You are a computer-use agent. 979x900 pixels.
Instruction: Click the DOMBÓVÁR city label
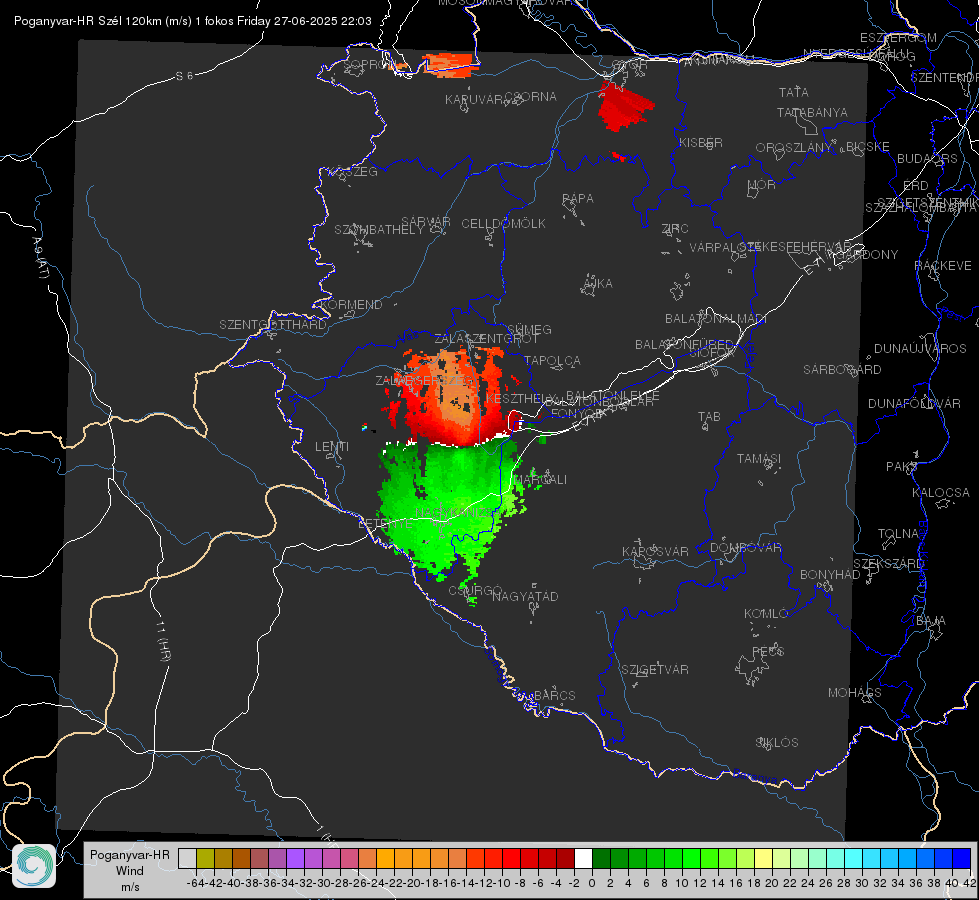746,548
